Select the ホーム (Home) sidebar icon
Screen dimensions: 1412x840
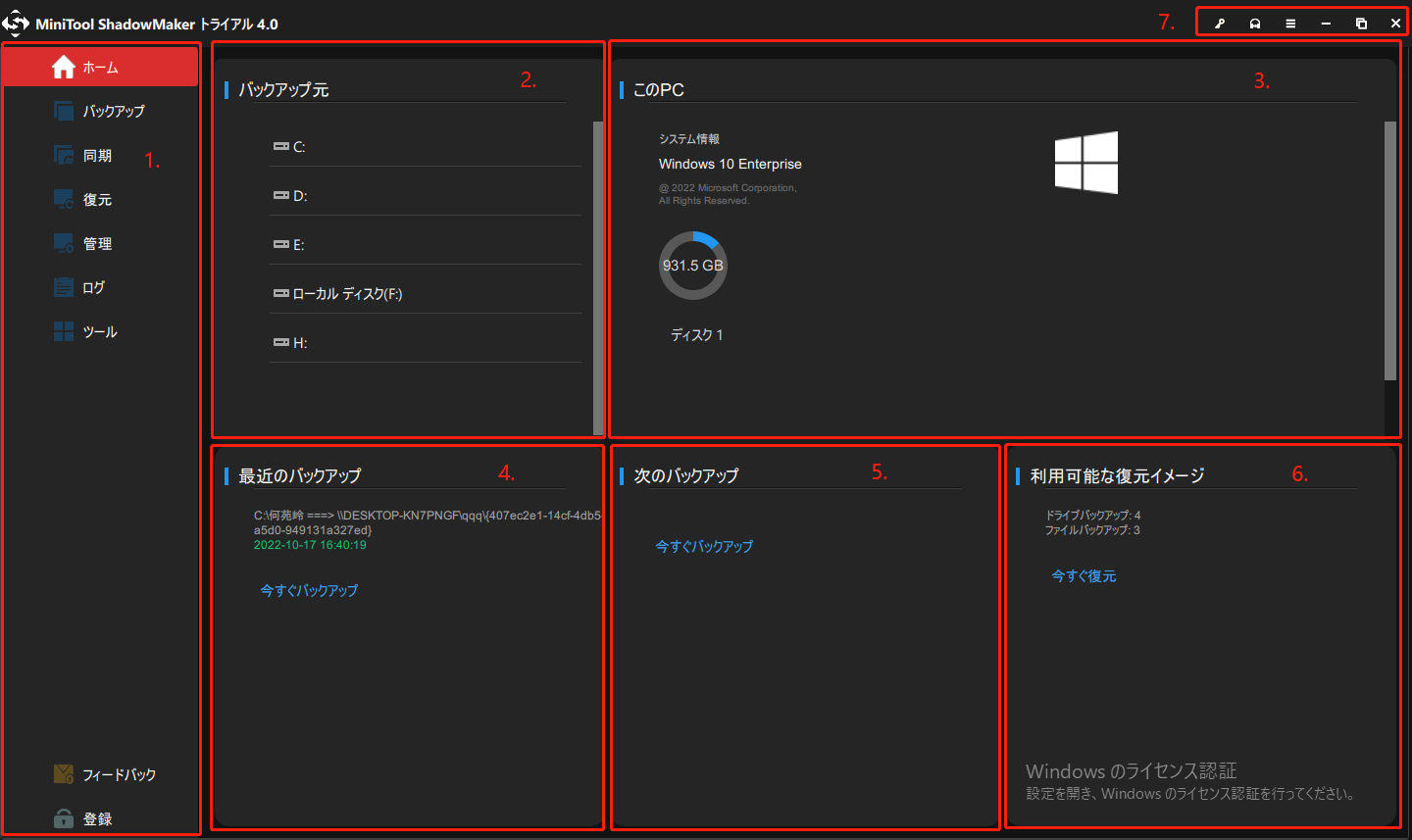[x=64, y=67]
